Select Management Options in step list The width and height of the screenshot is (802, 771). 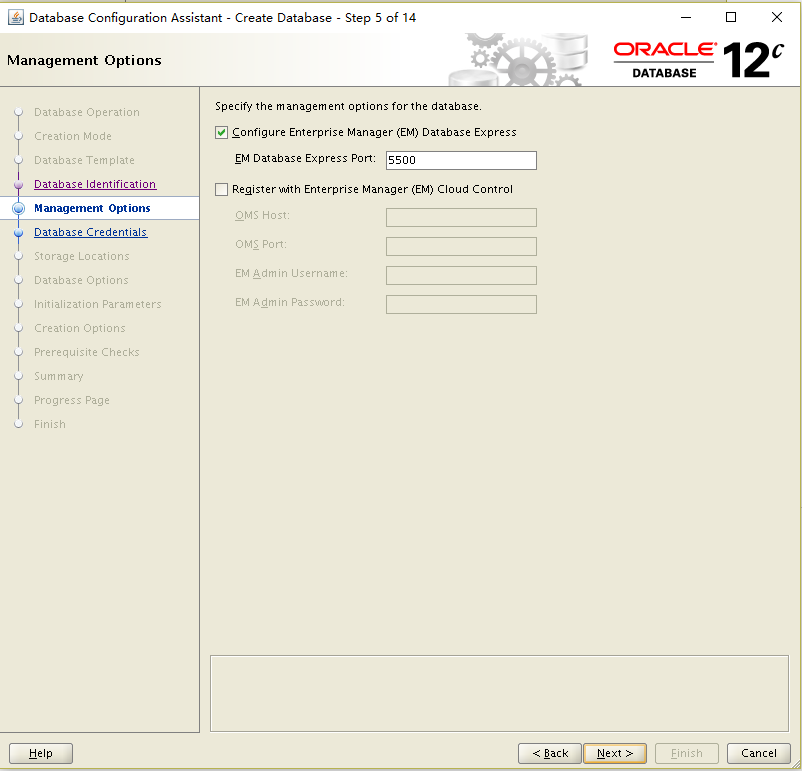[x=92, y=208]
